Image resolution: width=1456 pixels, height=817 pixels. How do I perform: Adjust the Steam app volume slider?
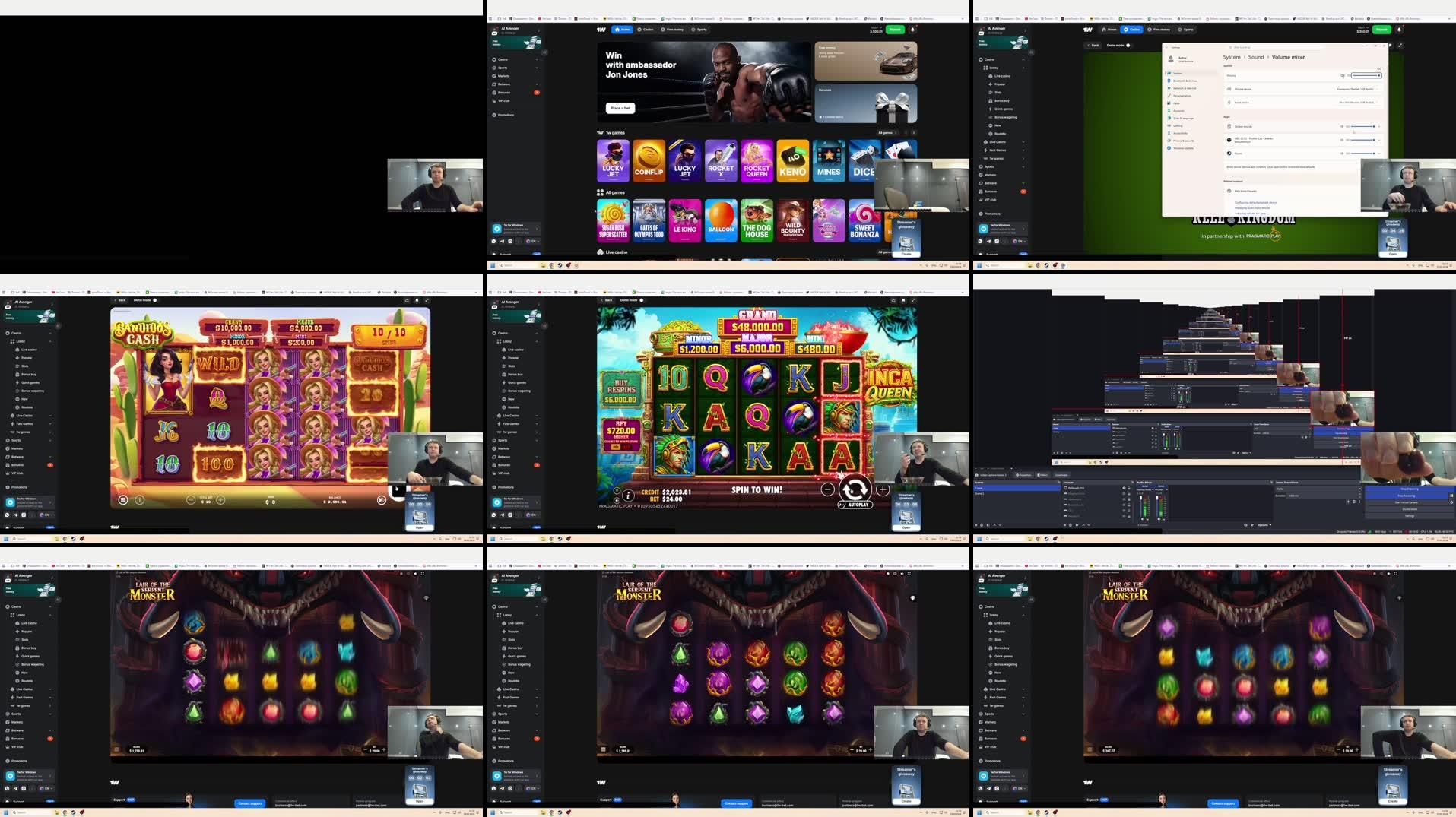click(1362, 154)
